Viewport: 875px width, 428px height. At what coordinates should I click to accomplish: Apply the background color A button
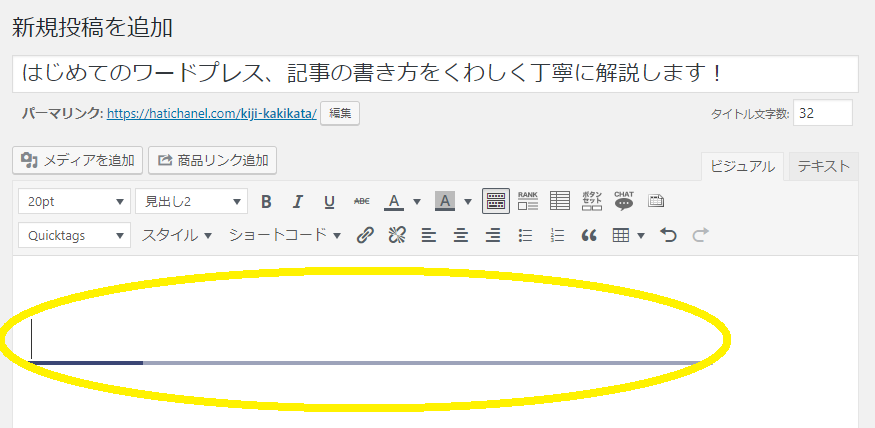tap(445, 201)
